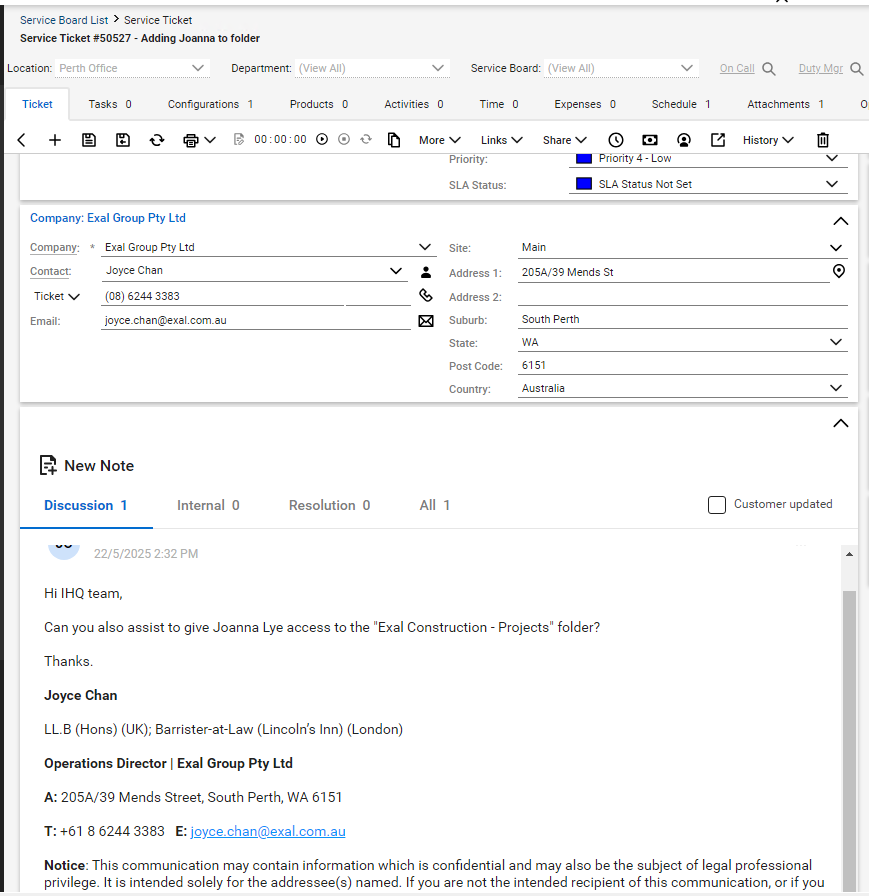Select the All notes tab
The width and height of the screenshot is (869, 896).
pyautogui.click(x=434, y=505)
